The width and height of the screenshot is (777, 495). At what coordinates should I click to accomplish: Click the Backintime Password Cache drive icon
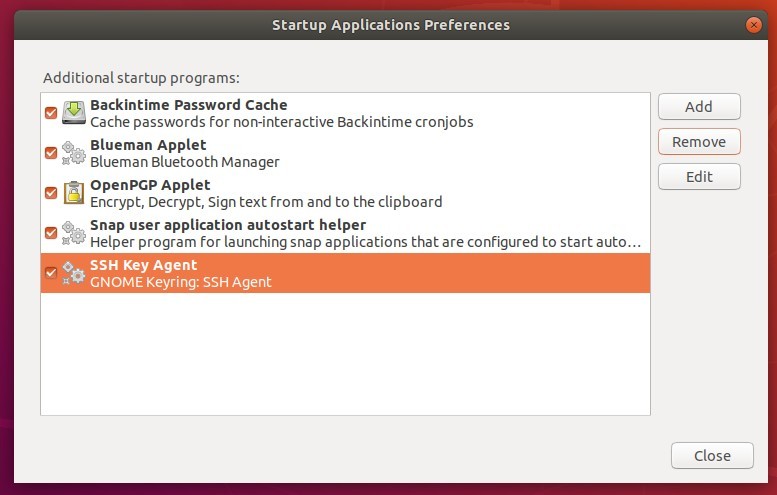74,113
